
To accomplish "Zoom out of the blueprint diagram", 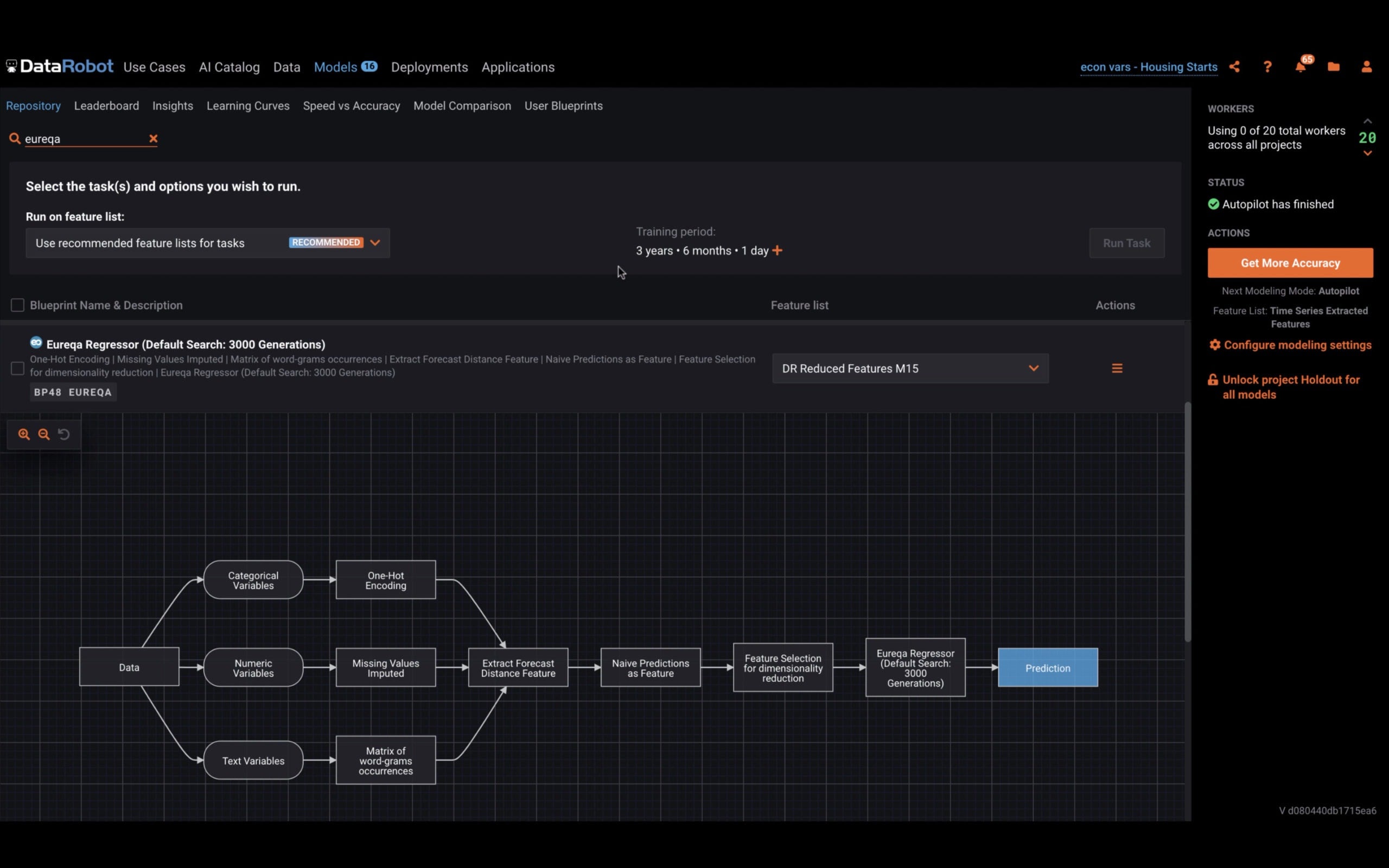I will coord(43,435).
